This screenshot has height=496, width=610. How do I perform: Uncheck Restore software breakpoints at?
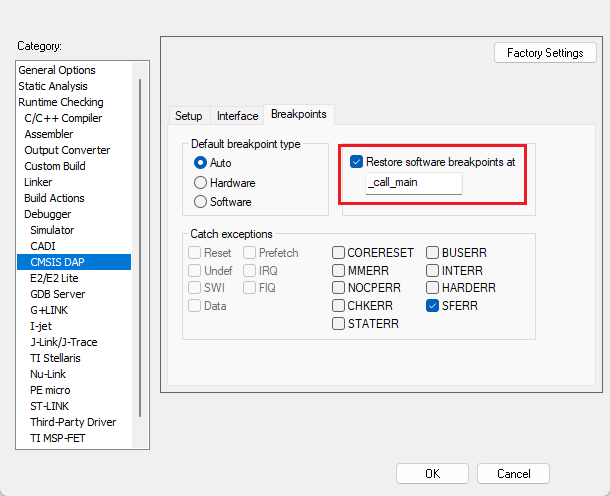point(356,161)
